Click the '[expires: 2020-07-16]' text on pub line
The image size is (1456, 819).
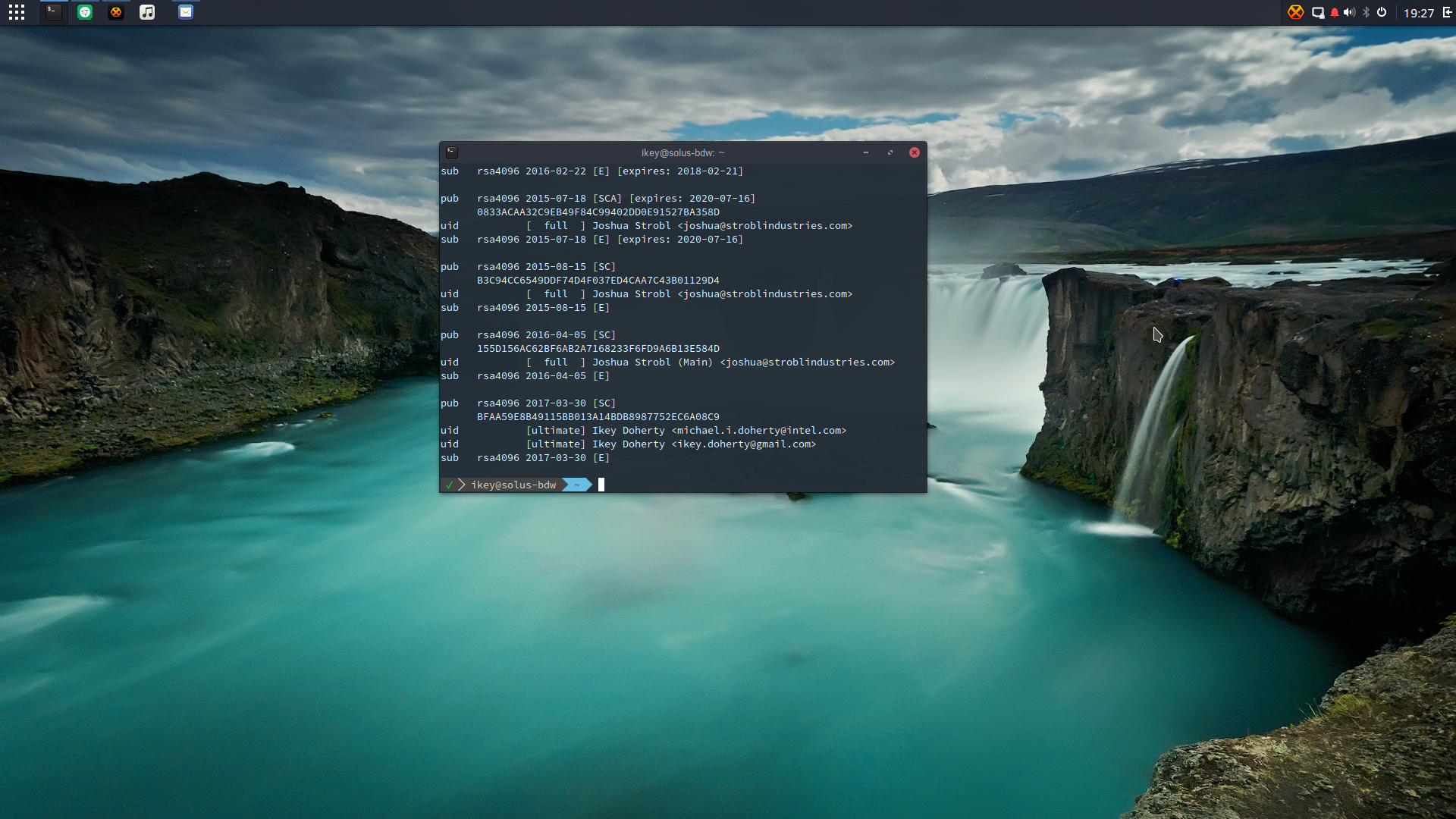tap(692, 199)
